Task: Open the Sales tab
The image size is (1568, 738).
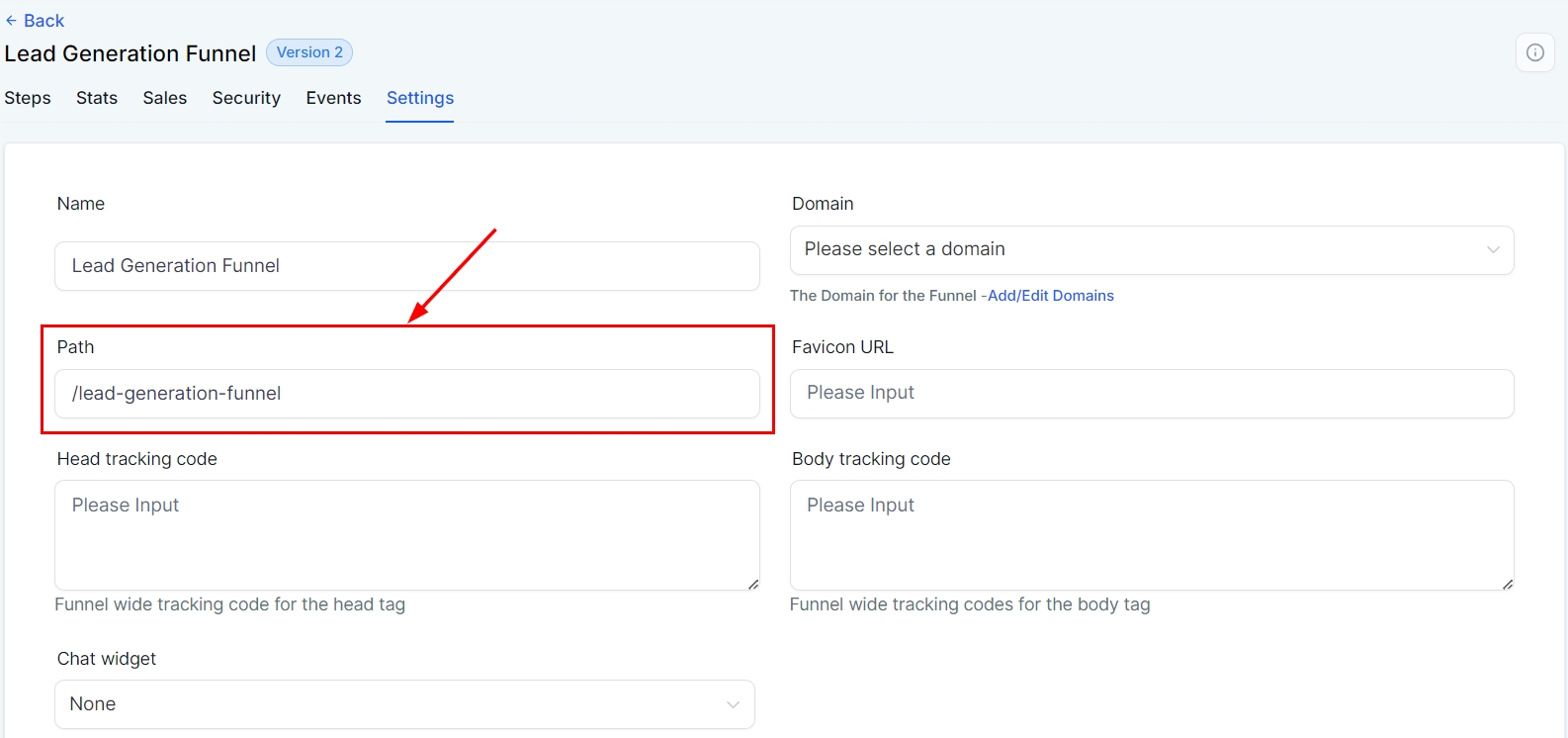Action: (x=165, y=98)
